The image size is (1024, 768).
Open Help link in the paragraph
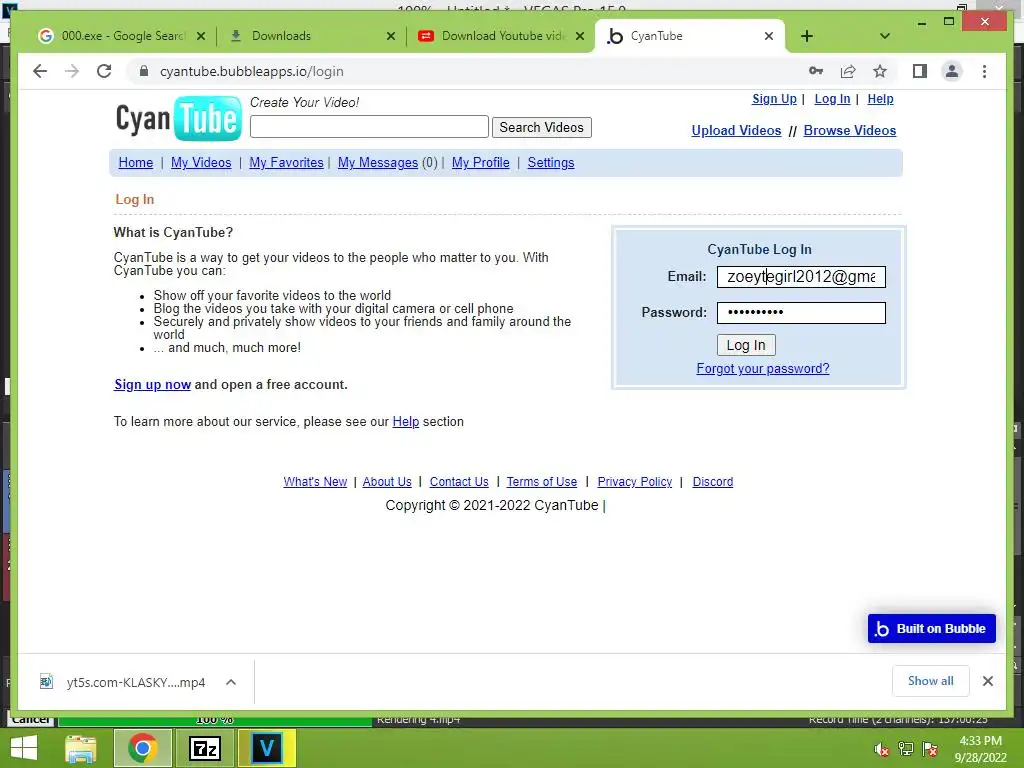pos(406,422)
